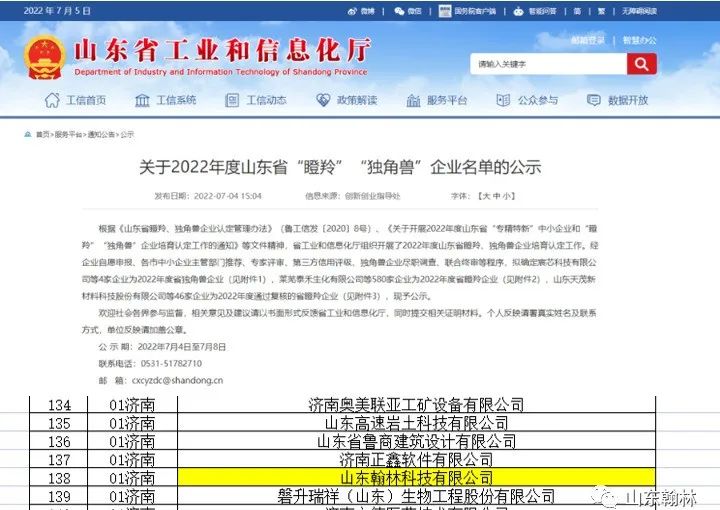Click the book icon beside 公众参与
Viewport: 720px width, 510px height.
click(x=503, y=100)
